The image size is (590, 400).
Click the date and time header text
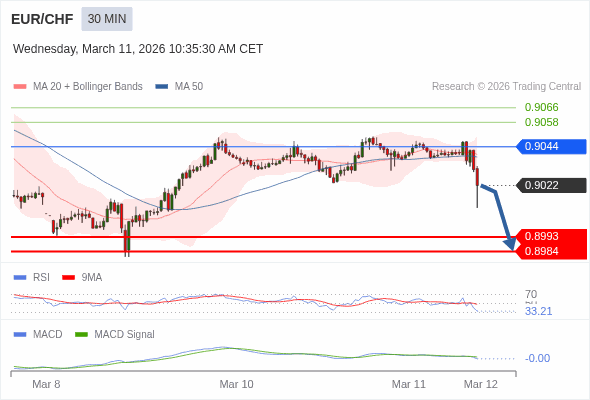[x=138, y=49]
